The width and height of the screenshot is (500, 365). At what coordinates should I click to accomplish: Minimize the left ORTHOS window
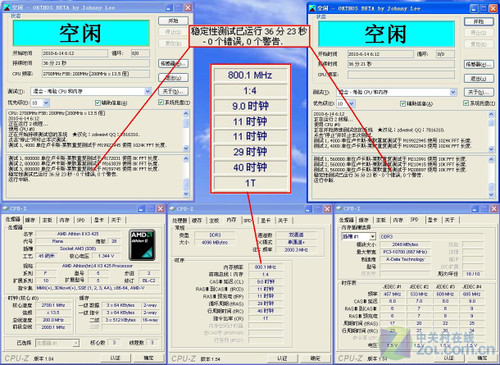[169, 7]
